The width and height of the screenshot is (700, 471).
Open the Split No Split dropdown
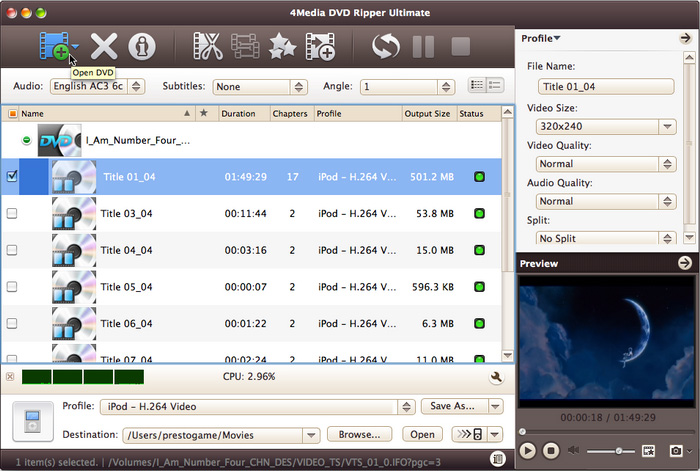tap(606, 238)
